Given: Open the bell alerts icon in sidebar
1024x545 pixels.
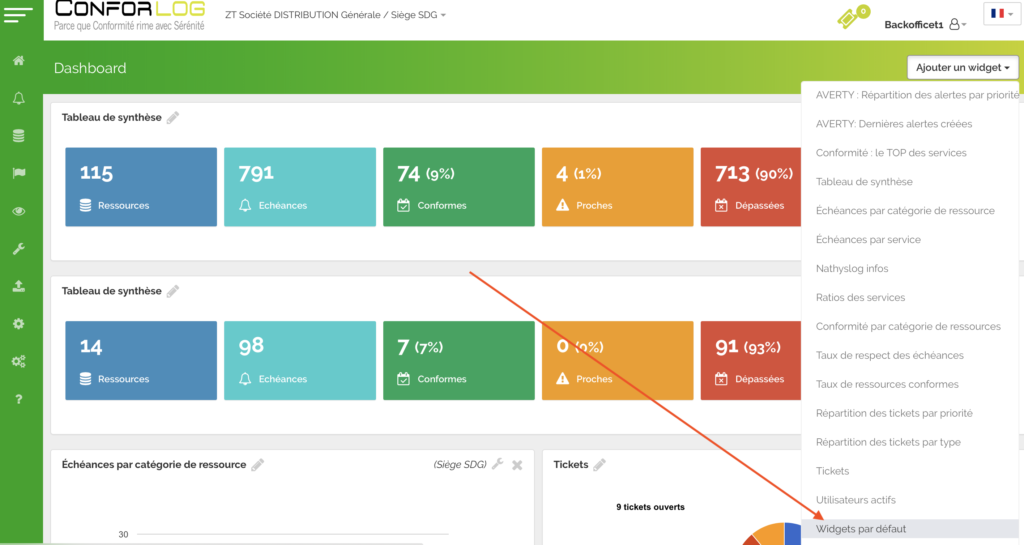Looking at the screenshot, I should 18,98.
